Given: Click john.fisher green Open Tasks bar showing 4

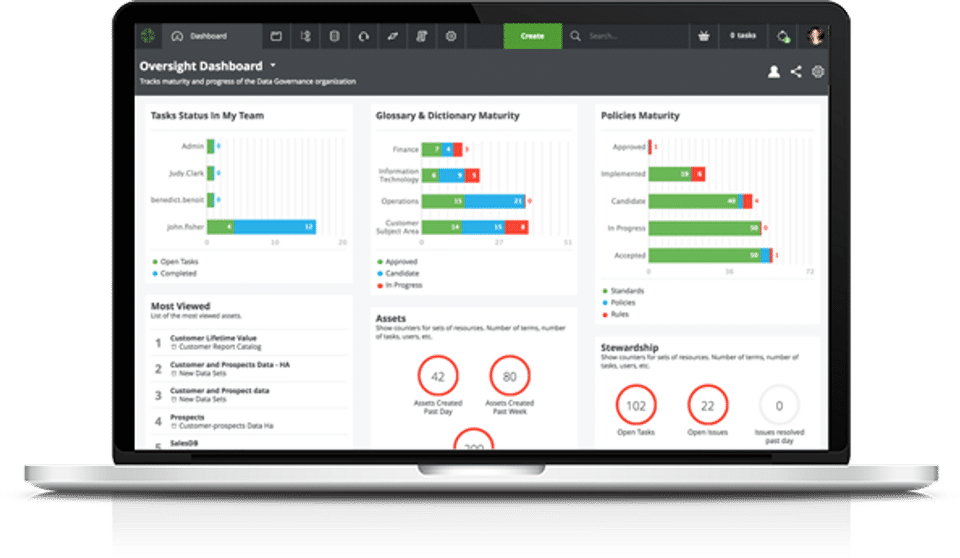Looking at the screenshot, I should (x=220, y=227).
